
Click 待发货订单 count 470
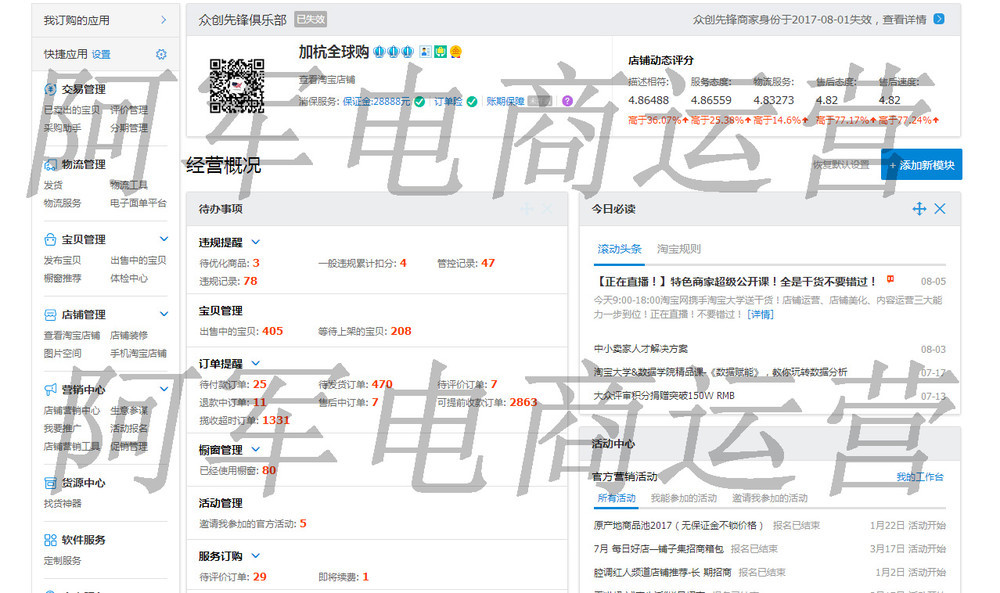pyautogui.click(x=382, y=384)
